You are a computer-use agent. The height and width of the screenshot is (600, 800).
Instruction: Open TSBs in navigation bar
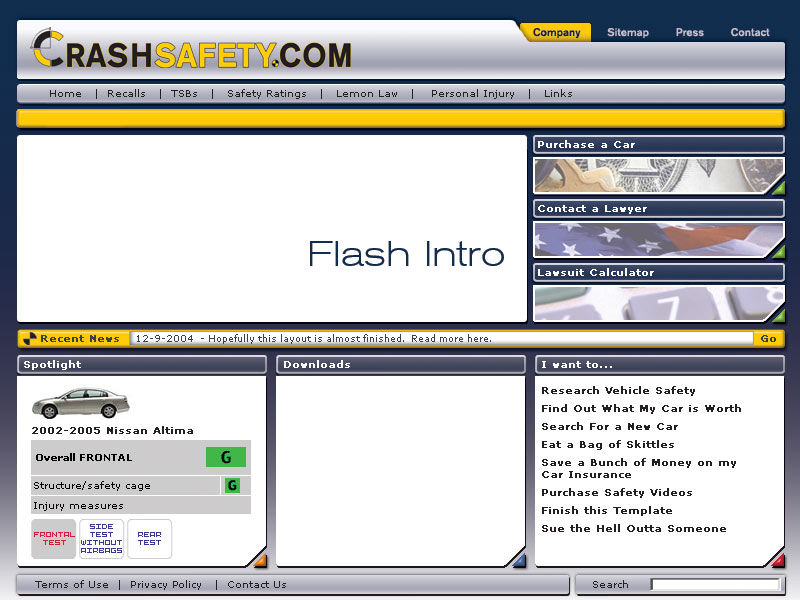coord(184,93)
